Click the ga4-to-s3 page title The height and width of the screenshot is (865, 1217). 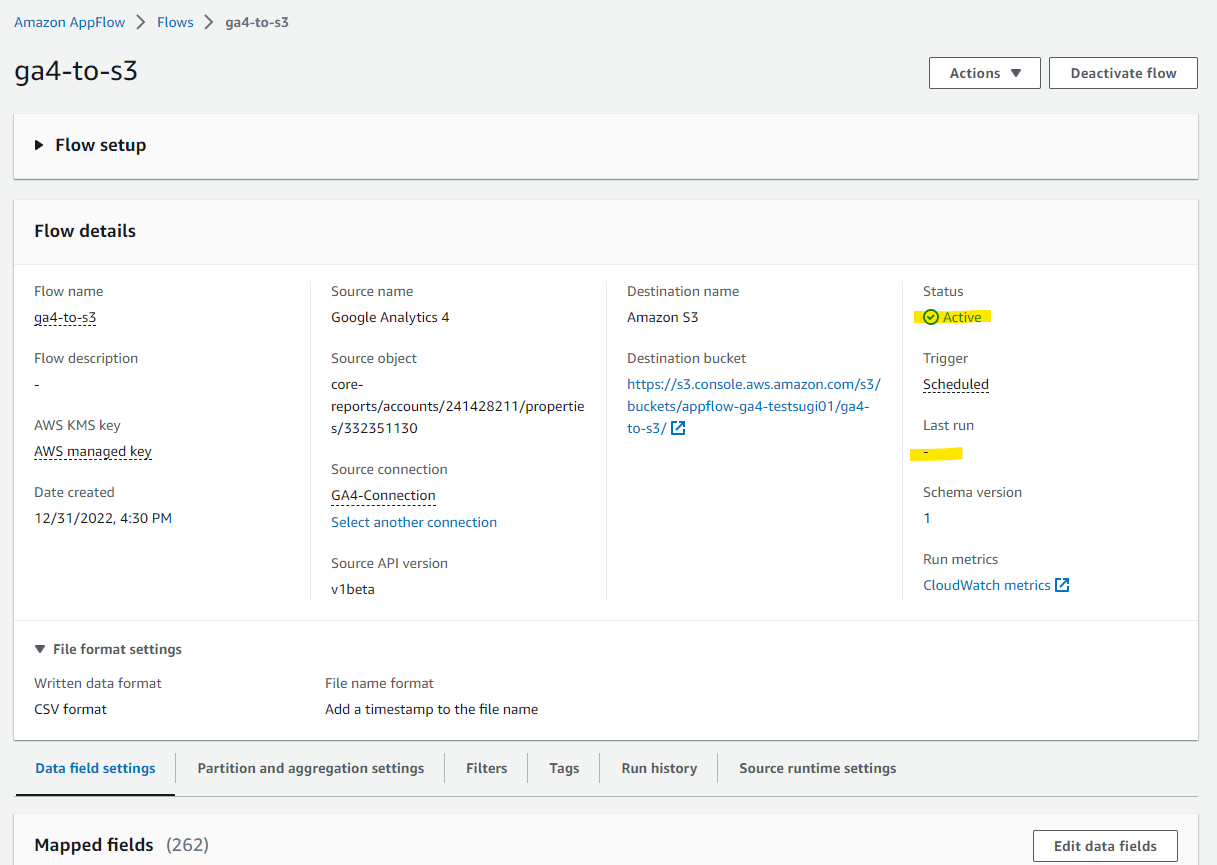pos(76,72)
